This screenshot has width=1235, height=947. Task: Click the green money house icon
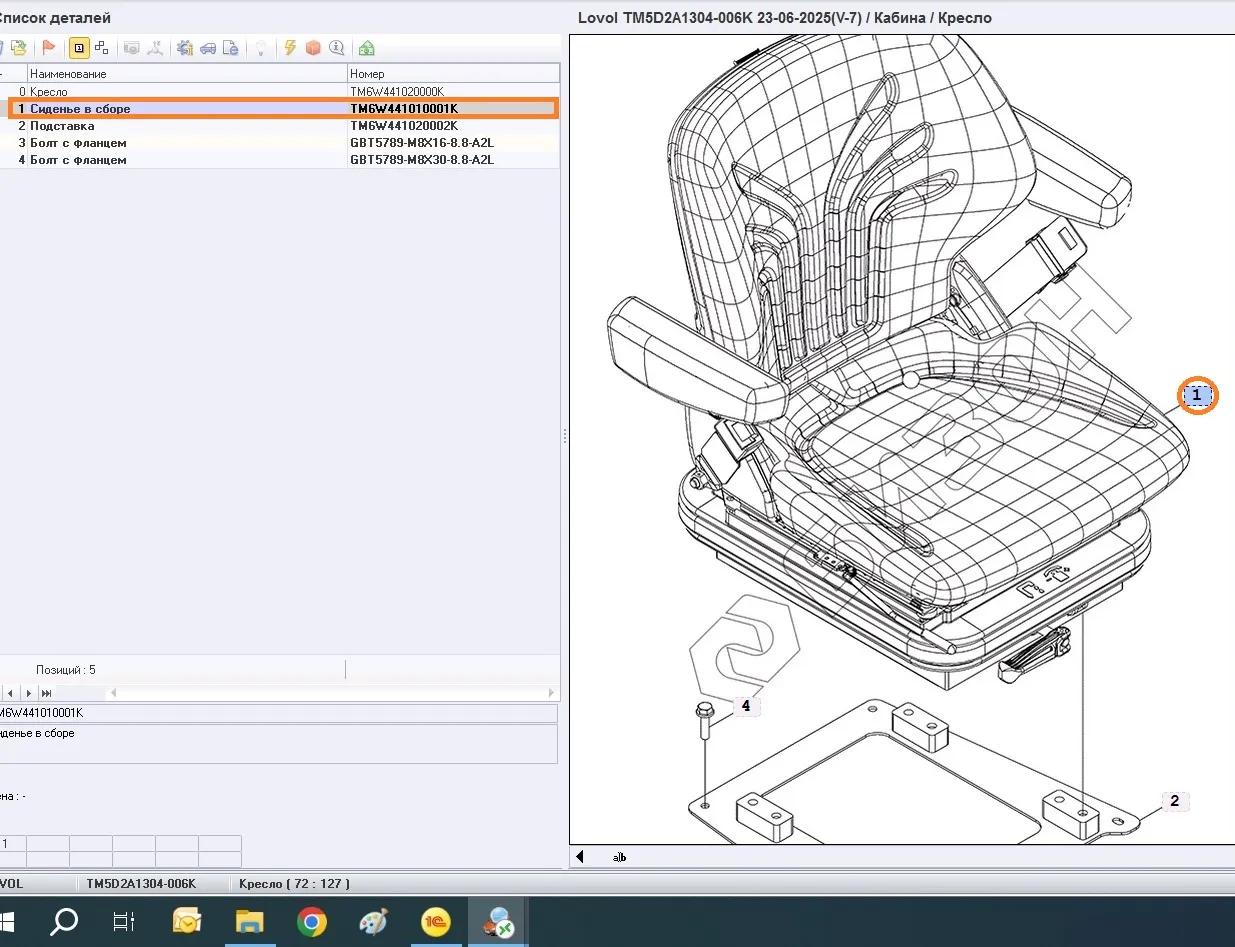(x=367, y=48)
